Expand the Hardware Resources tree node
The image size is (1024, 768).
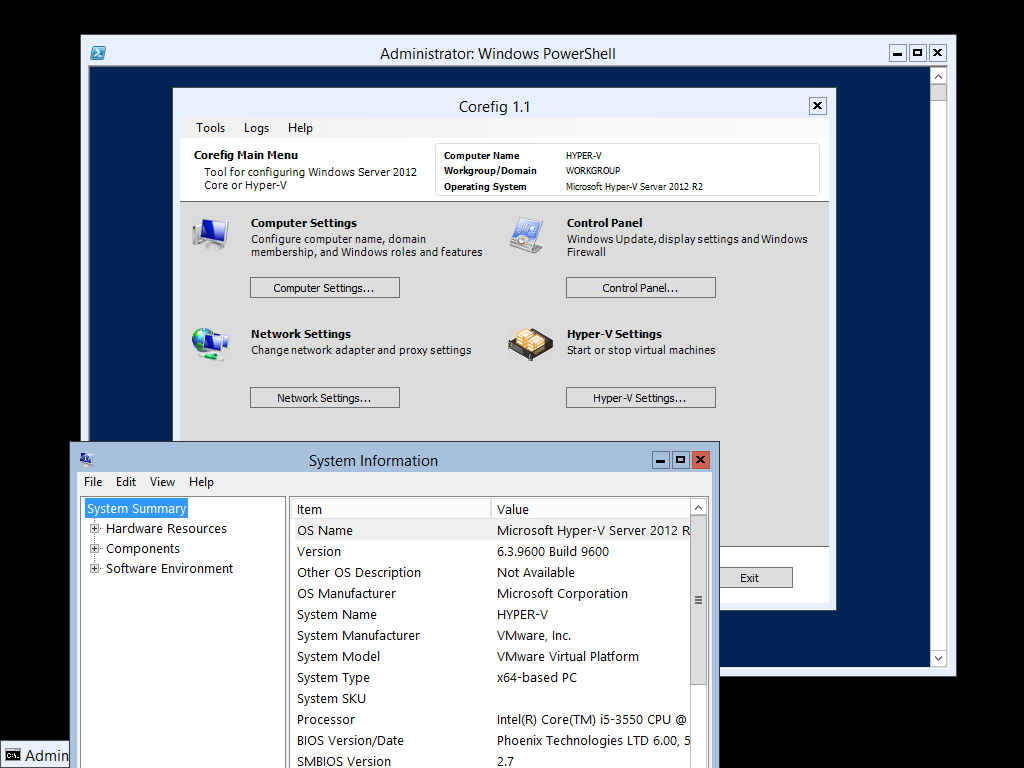95,528
